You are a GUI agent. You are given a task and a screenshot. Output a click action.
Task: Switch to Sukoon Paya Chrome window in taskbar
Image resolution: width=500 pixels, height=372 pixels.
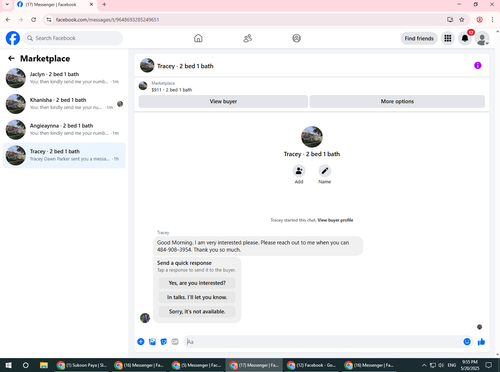pyautogui.click(x=82, y=365)
